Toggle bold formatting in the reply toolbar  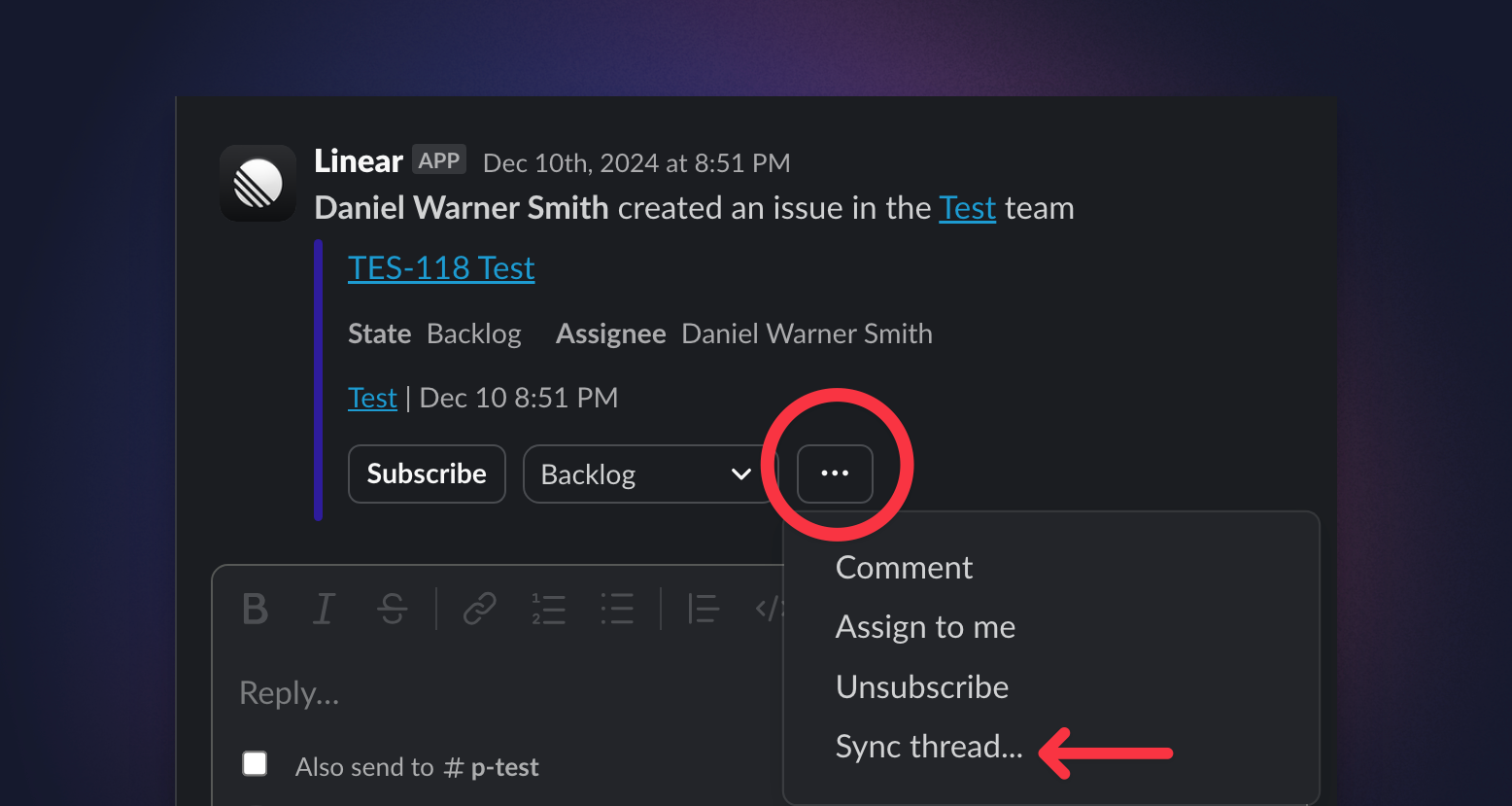click(x=256, y=609)
